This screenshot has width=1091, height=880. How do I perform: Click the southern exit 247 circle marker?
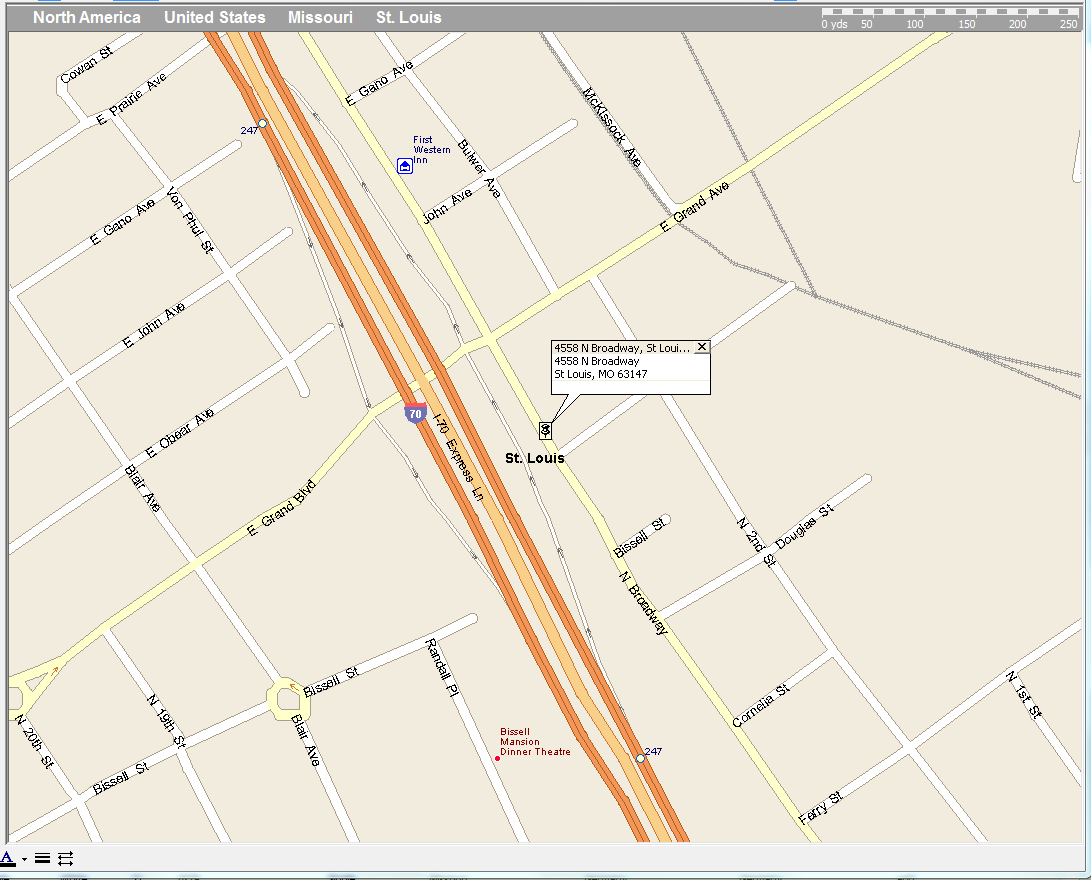(x=640, y=758)
